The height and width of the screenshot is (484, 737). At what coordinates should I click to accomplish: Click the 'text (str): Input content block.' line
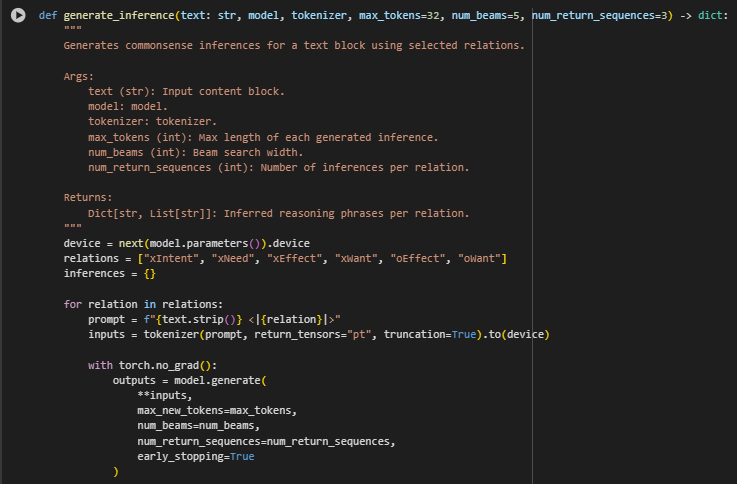click(186, 92)
